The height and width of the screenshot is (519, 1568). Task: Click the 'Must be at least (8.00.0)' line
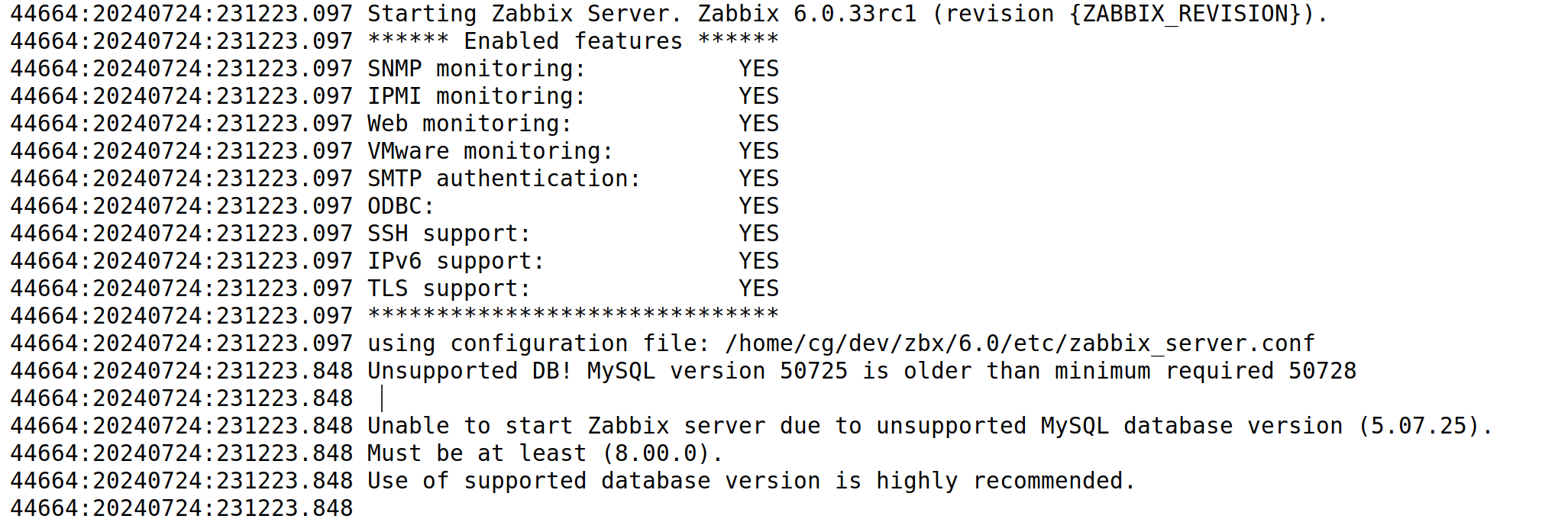pos(545,453)
